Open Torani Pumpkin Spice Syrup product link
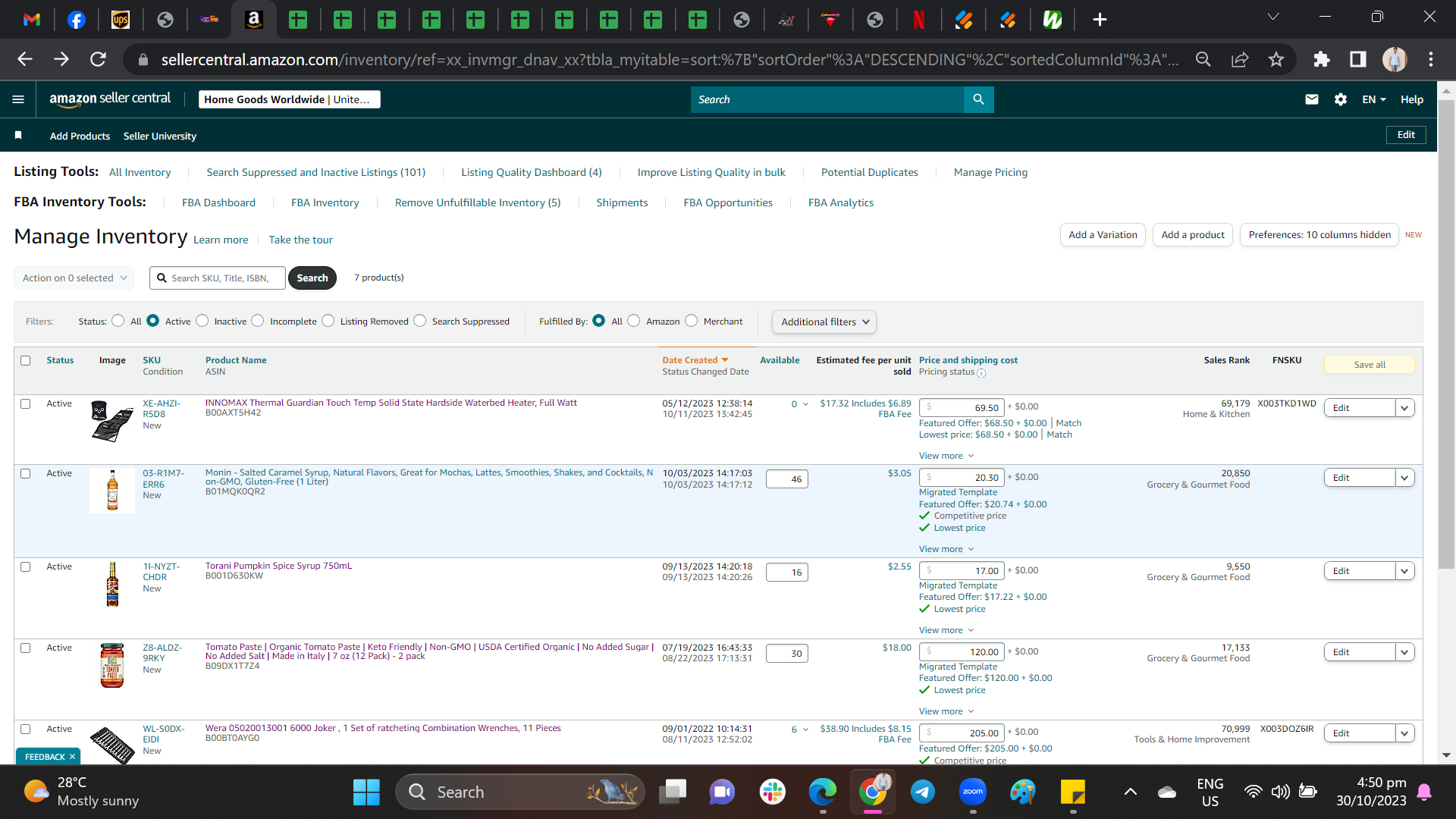Screen dimensions: 1456x819 [x=278, y=566]
